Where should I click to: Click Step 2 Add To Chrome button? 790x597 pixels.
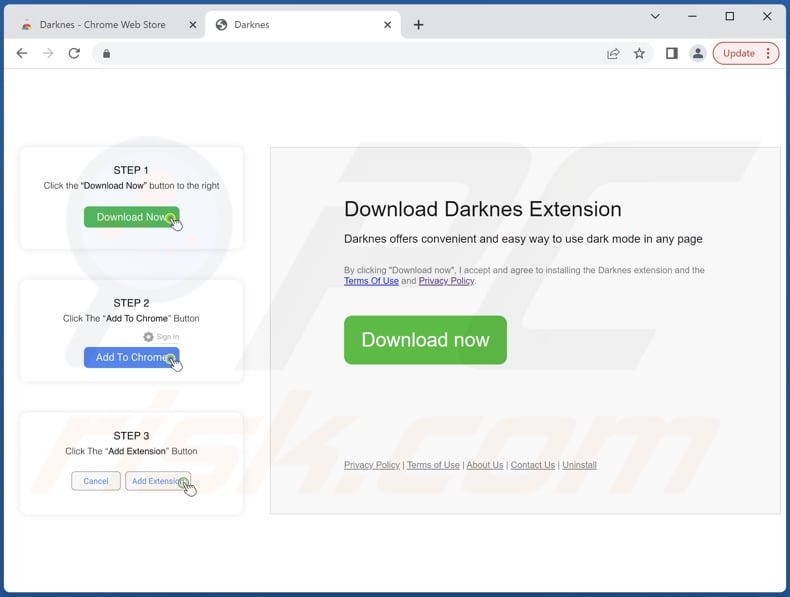pyautogui.click(x=131, y=357)
